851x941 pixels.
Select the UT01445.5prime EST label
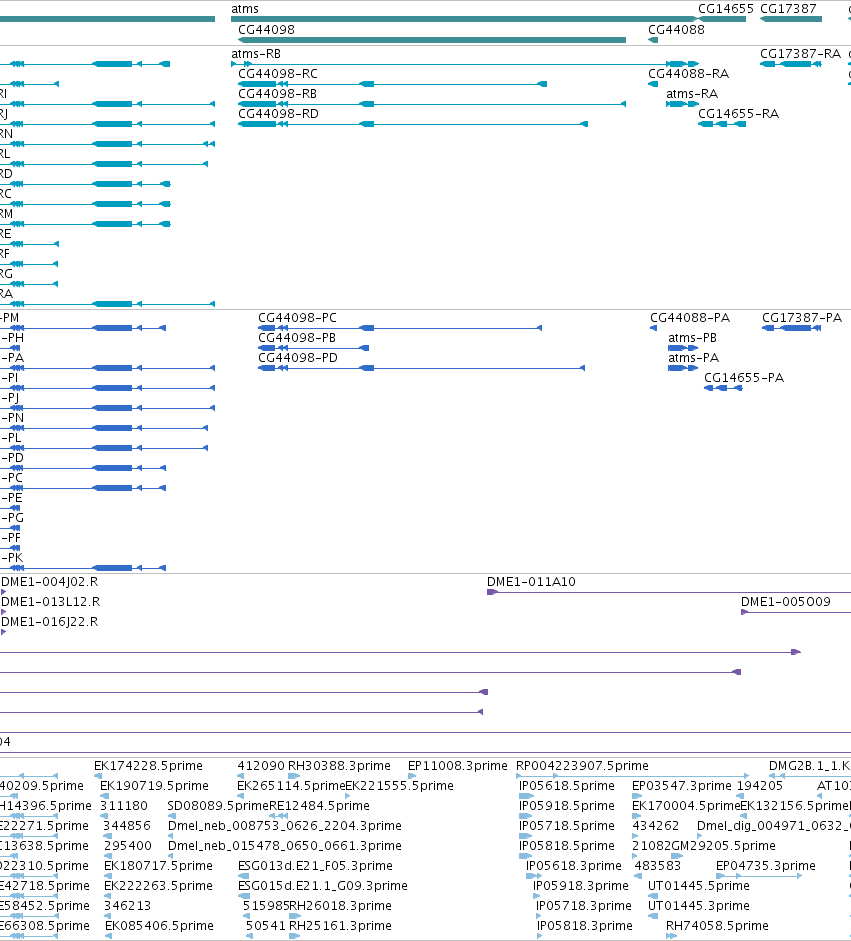699,886
